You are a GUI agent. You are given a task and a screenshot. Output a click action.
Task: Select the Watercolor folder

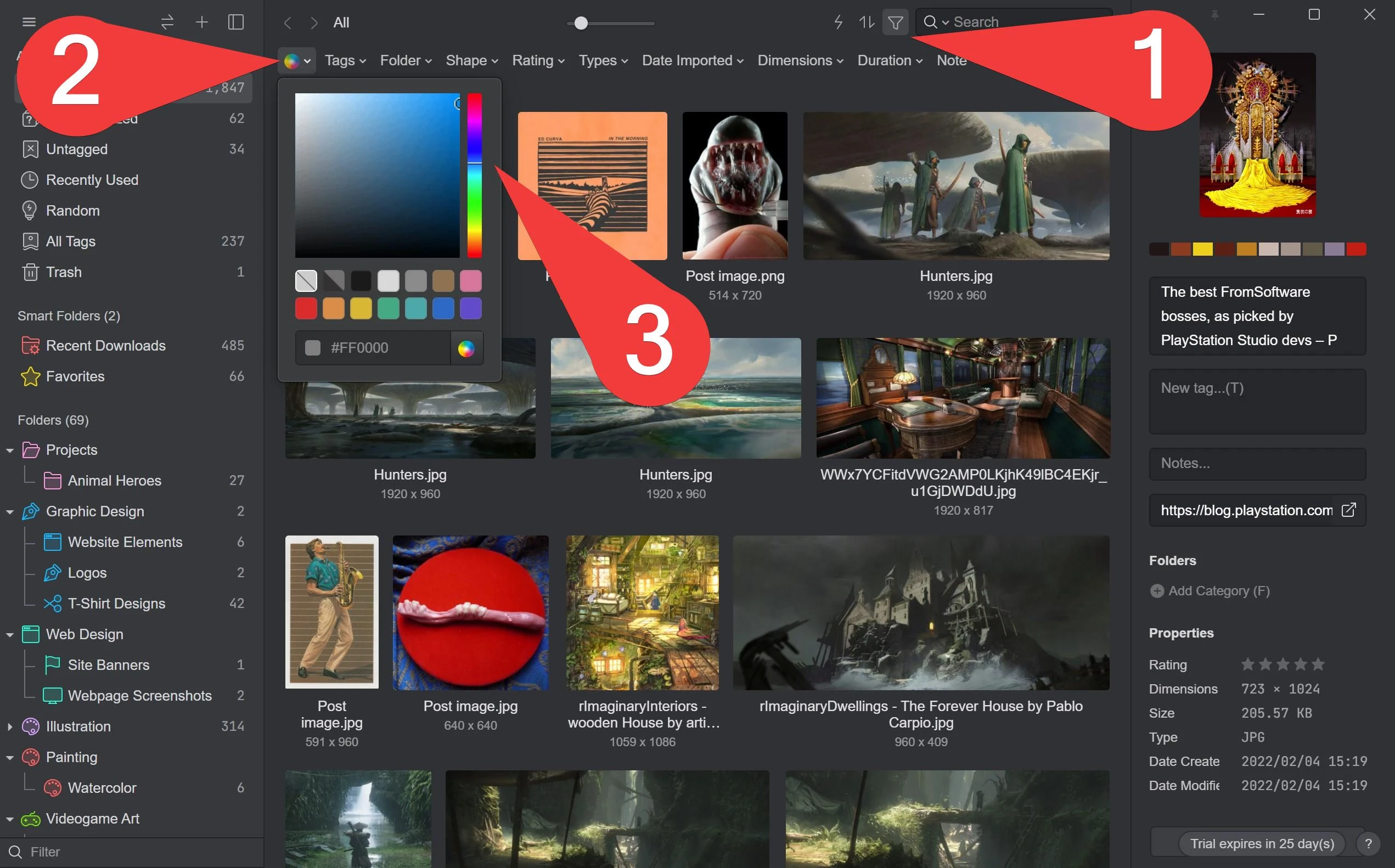[133, 788]
